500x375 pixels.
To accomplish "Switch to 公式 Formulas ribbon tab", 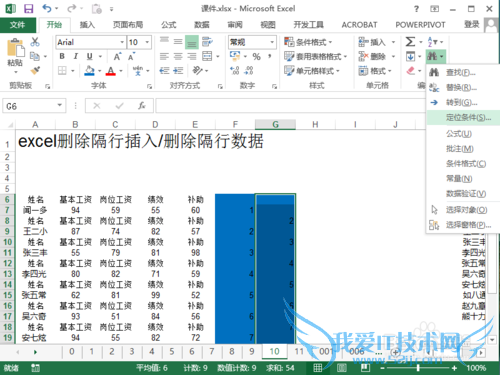I will coord(169,25).
